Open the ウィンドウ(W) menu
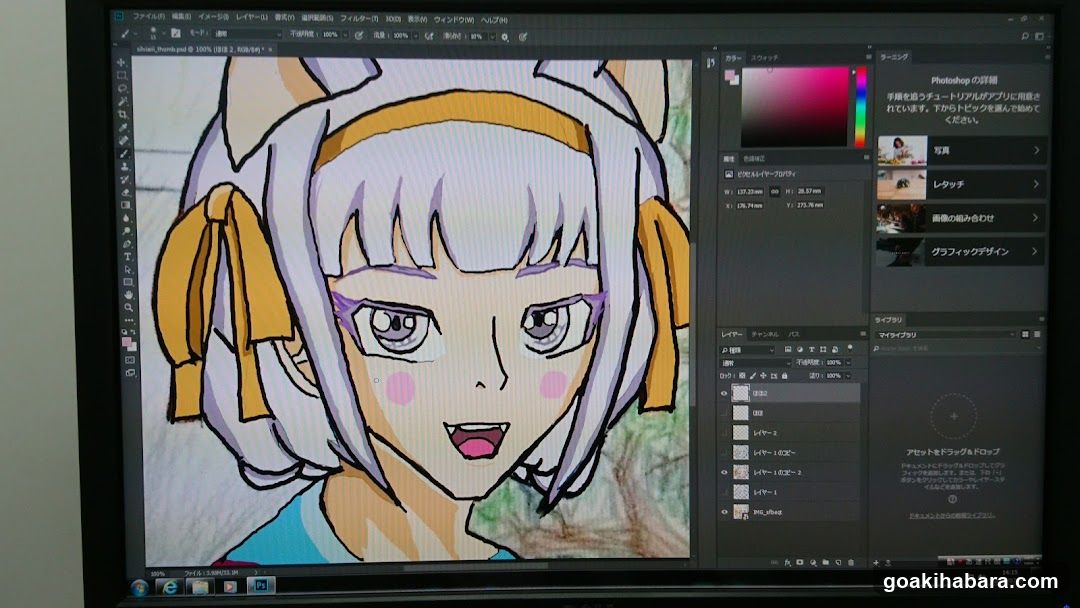 click(453, 20)
